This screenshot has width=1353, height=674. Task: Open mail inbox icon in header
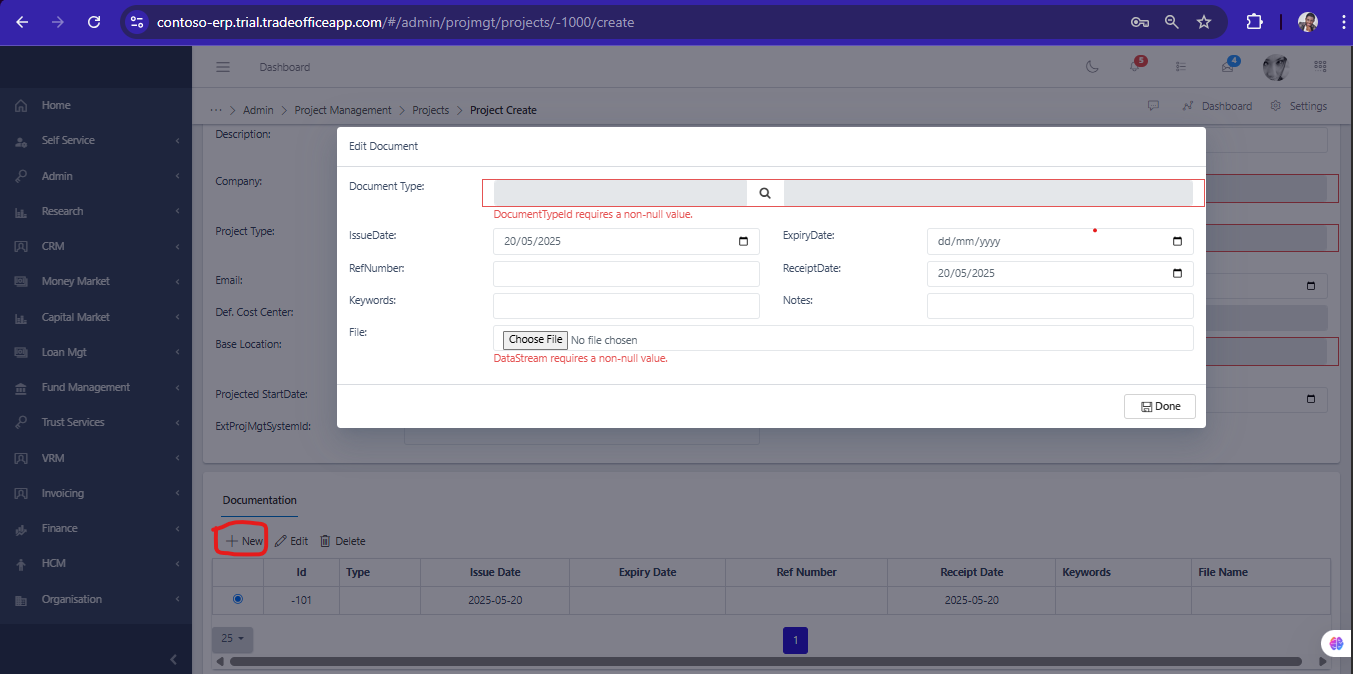pos(1227,67)
